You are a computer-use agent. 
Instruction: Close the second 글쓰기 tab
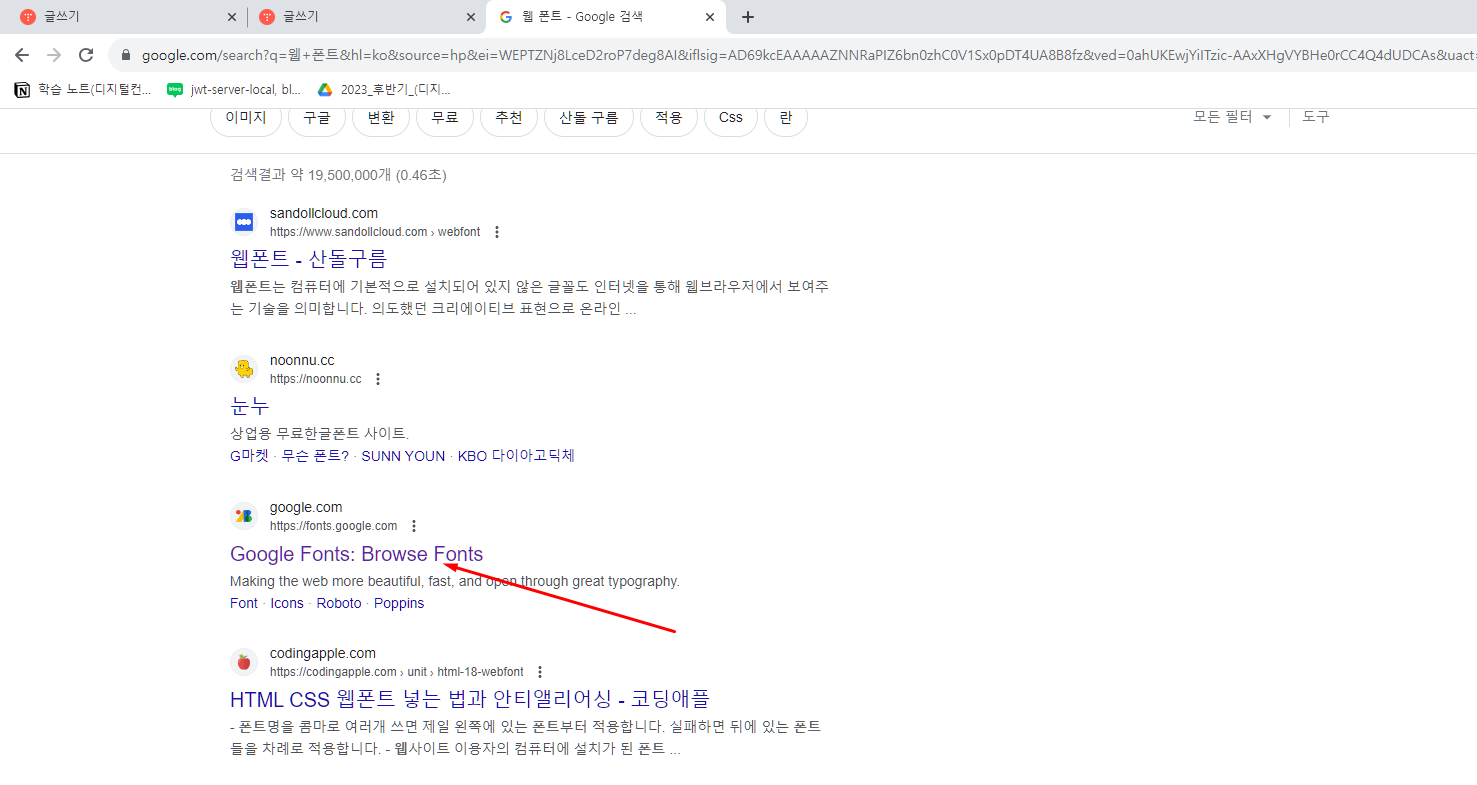[471, 17]
